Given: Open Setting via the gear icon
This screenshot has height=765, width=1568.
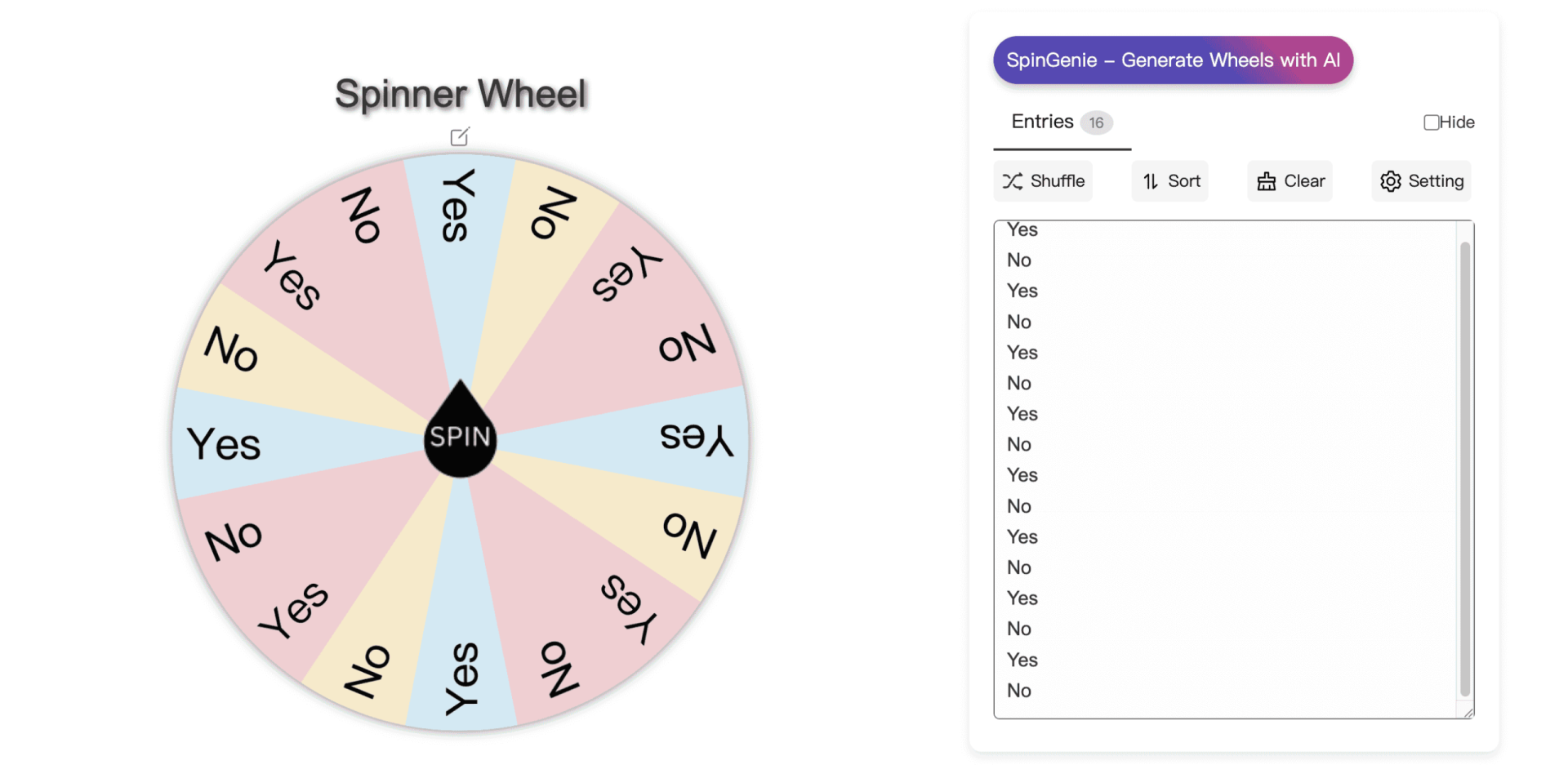Looking at the screenshot, I should (x=1390, y=181).
